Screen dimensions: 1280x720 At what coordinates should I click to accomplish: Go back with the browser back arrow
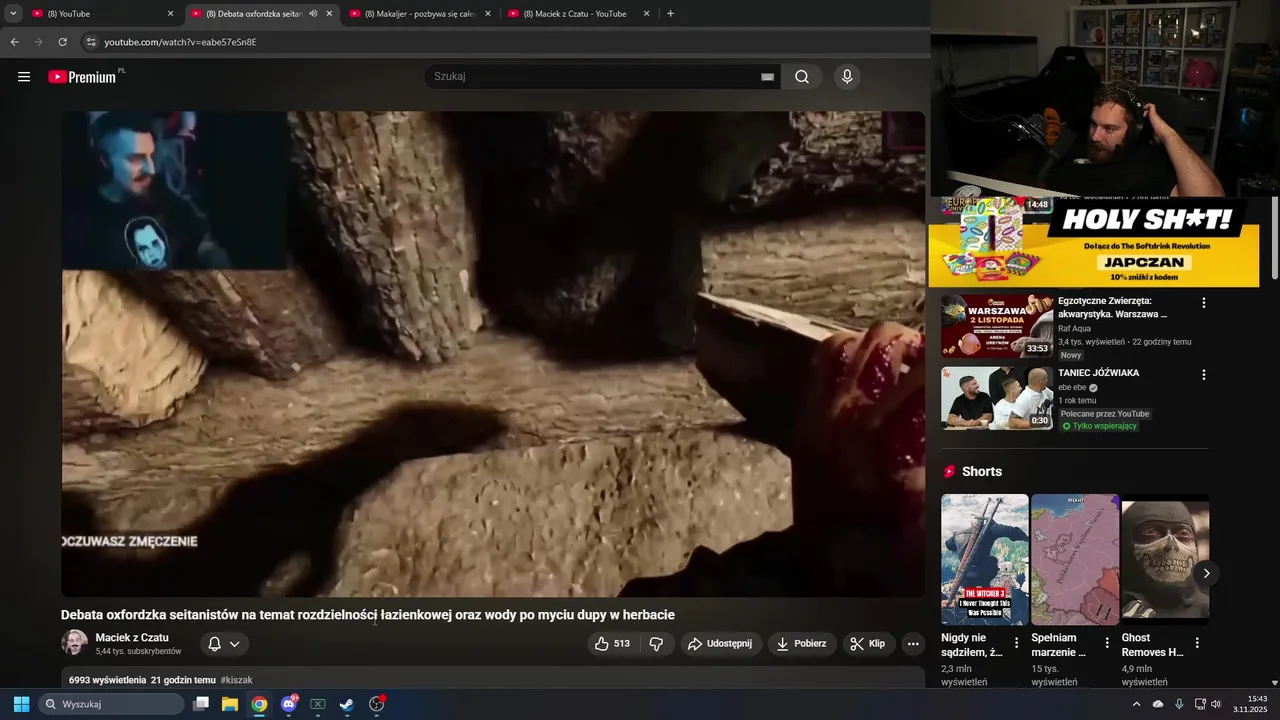[x=14, y=42]
